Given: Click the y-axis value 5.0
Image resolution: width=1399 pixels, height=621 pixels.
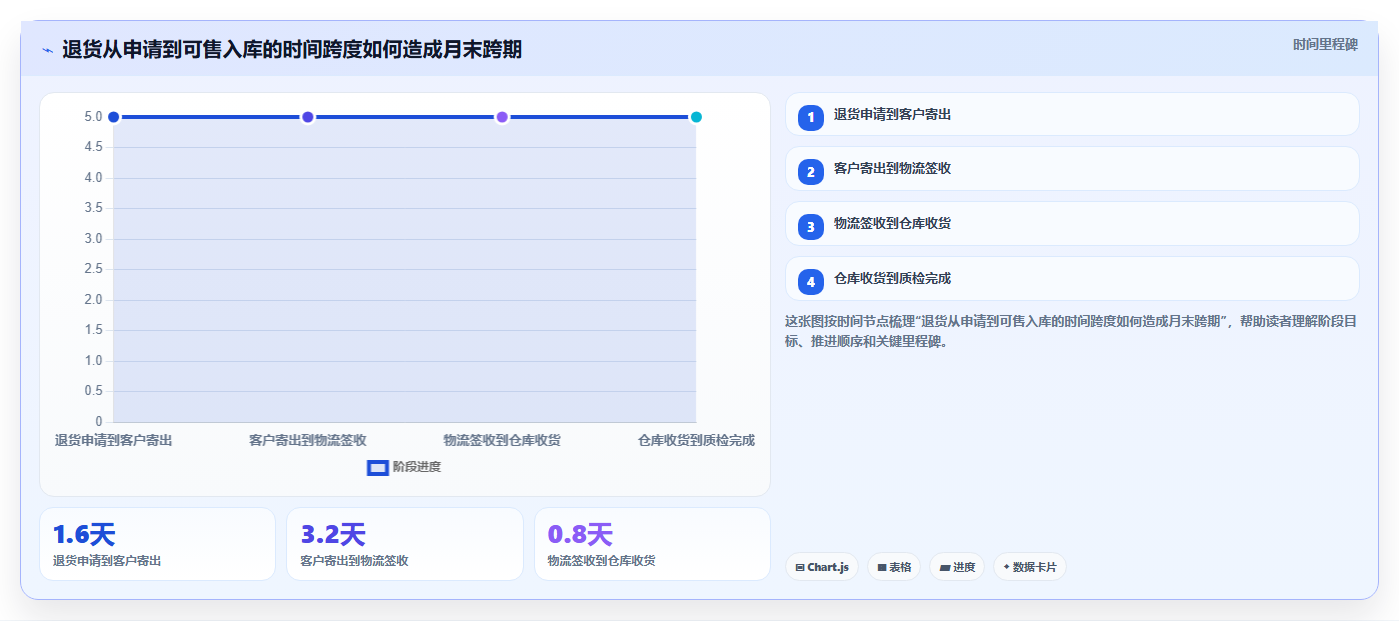Looking at the screenshot, I should [93, 117].
